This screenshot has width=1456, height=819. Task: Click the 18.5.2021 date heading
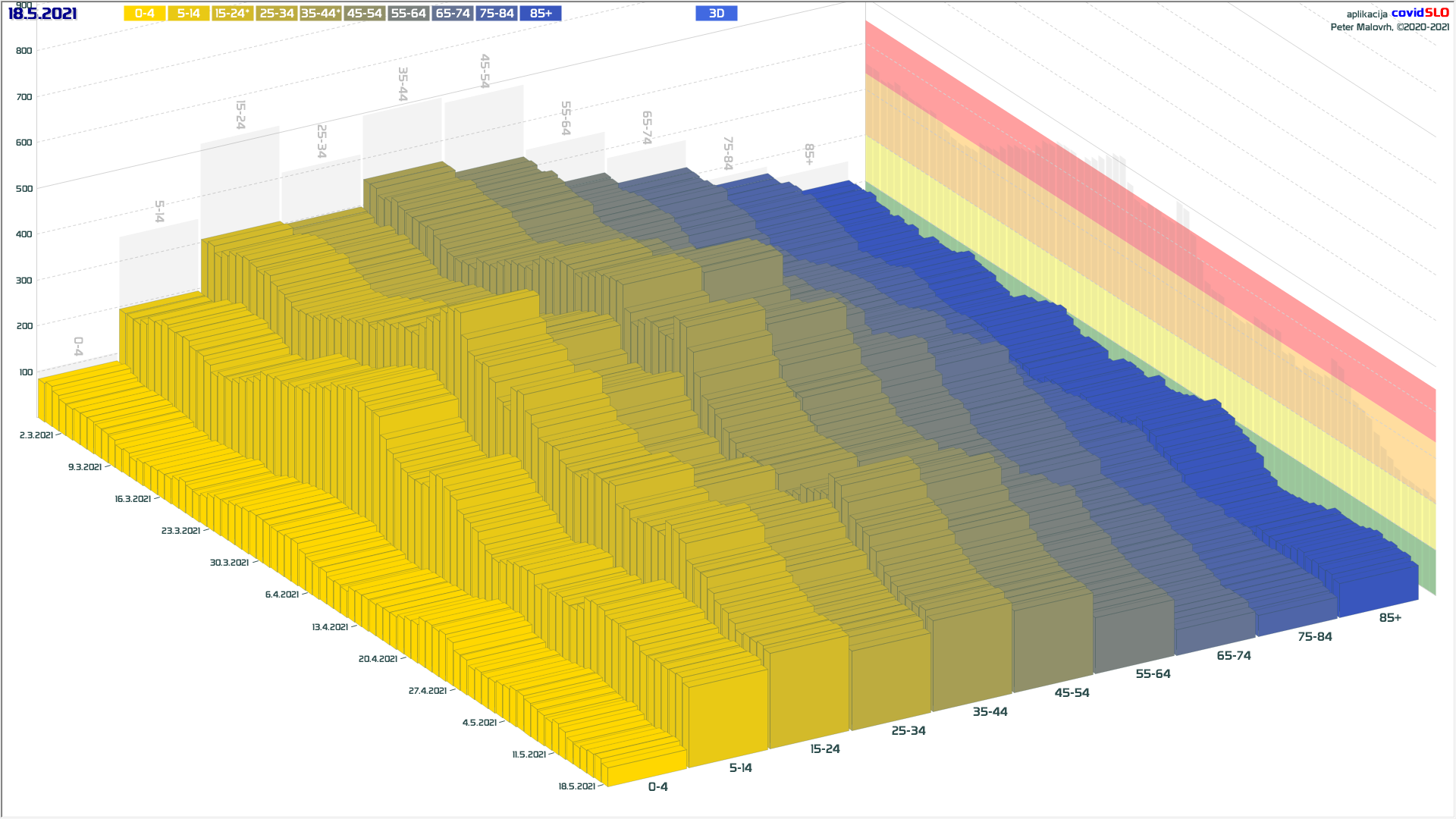click(42, 14)
